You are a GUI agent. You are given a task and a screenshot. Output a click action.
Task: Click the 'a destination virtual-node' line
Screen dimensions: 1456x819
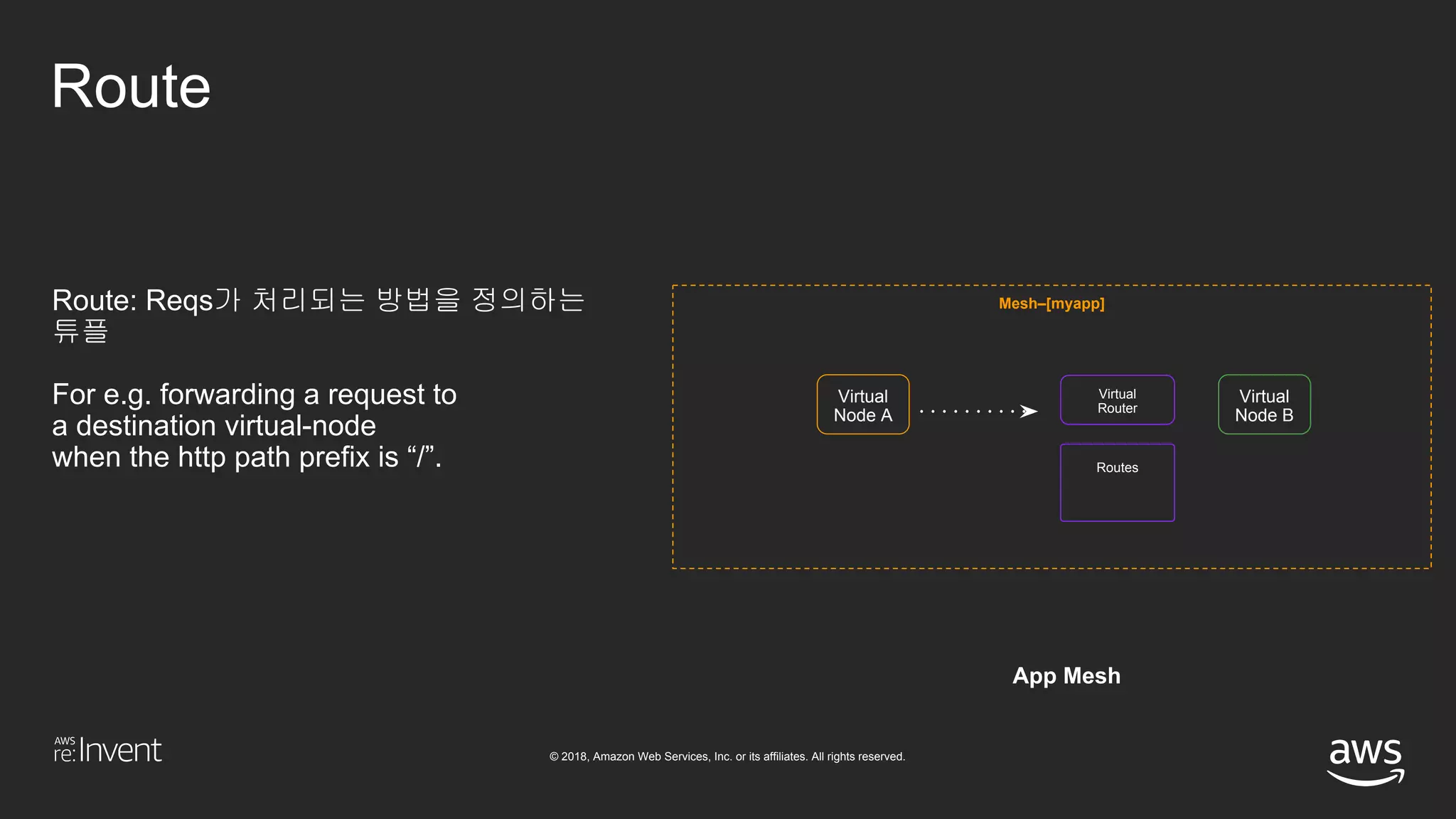pyautogui.click(x=213, y=426)
